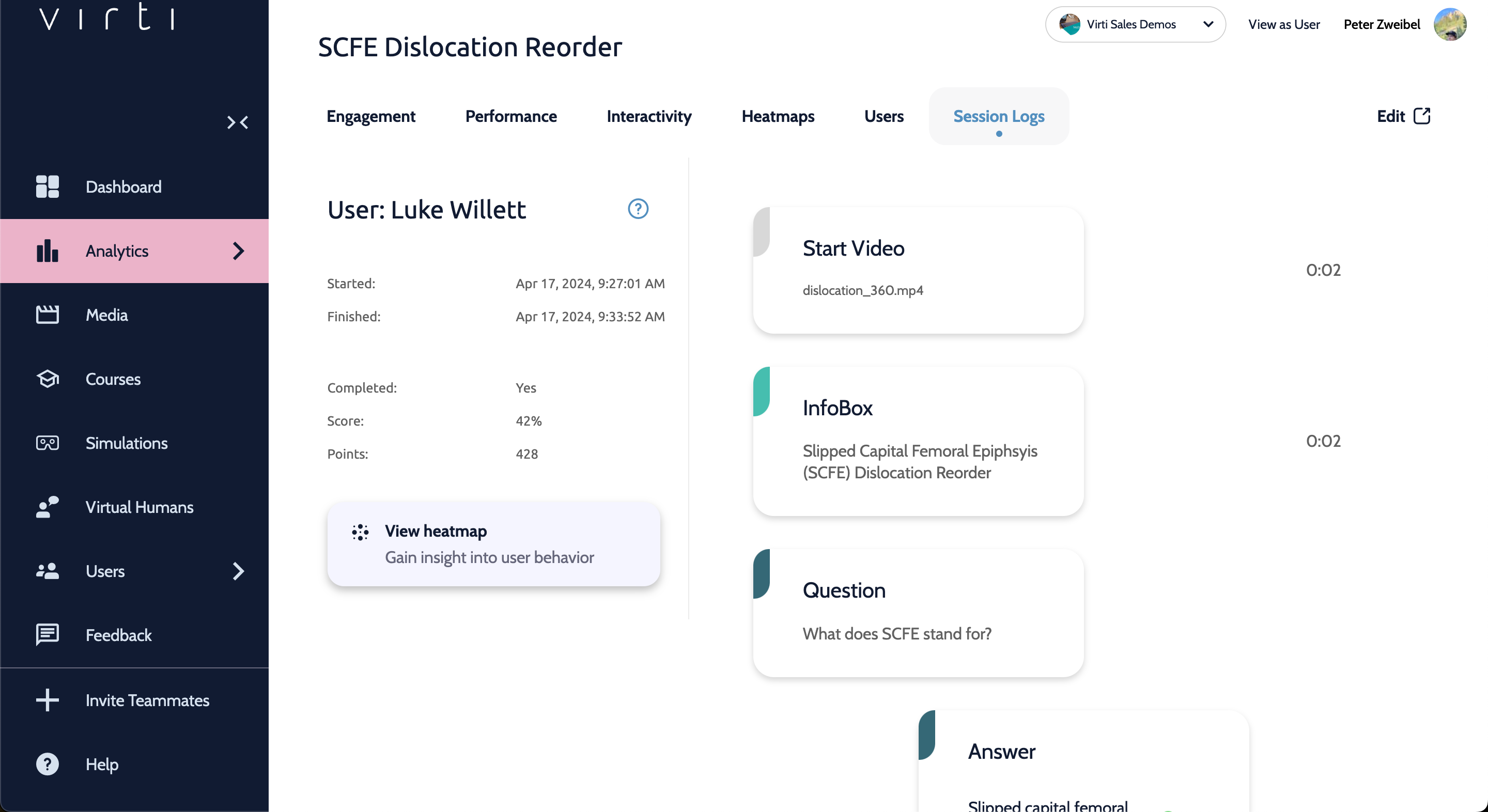Click the View heatmap button
The width and height of the screenshot is (1488, 812).
[493, 543]
